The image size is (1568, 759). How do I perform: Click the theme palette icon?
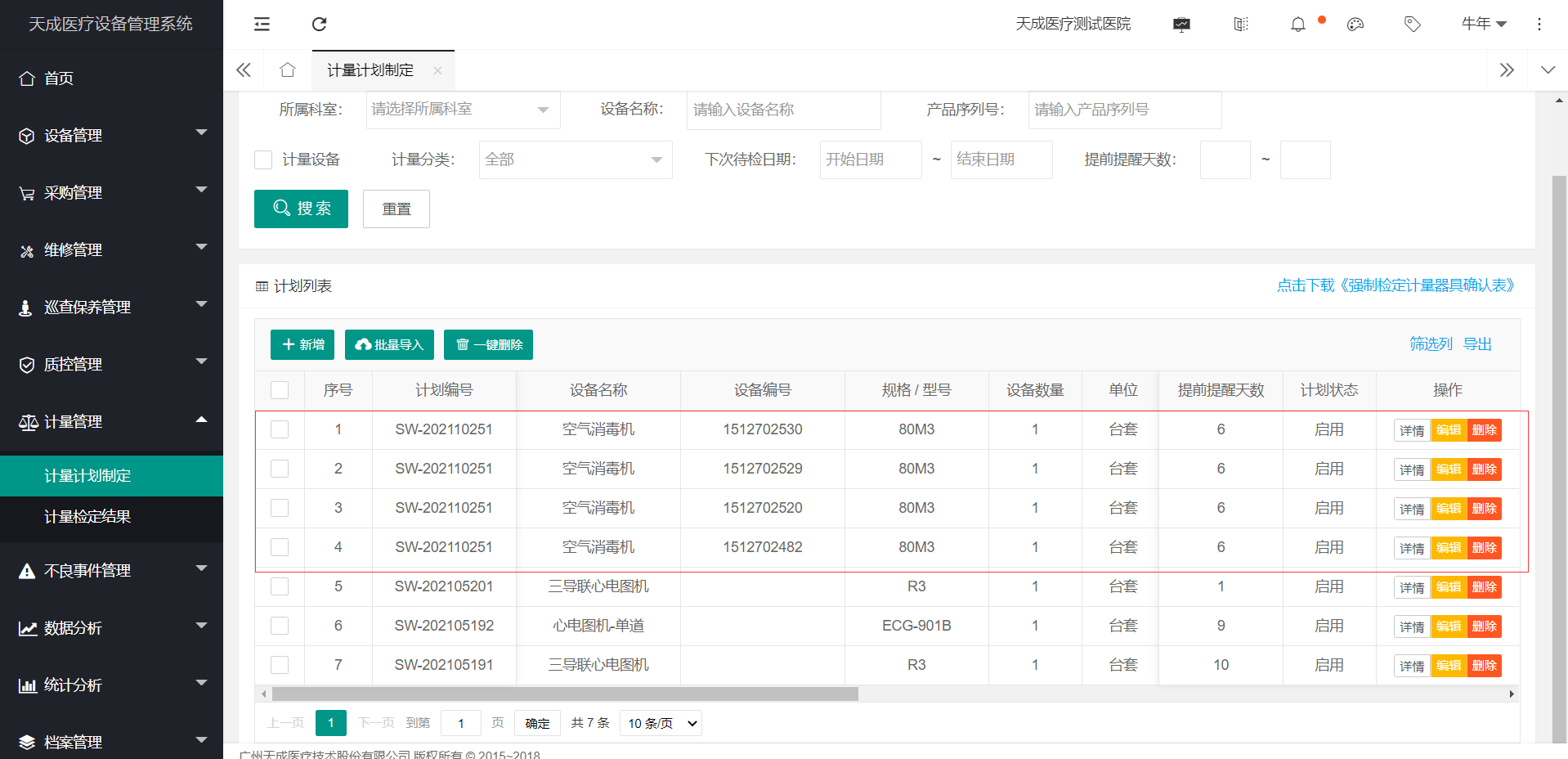[1355, 25]
